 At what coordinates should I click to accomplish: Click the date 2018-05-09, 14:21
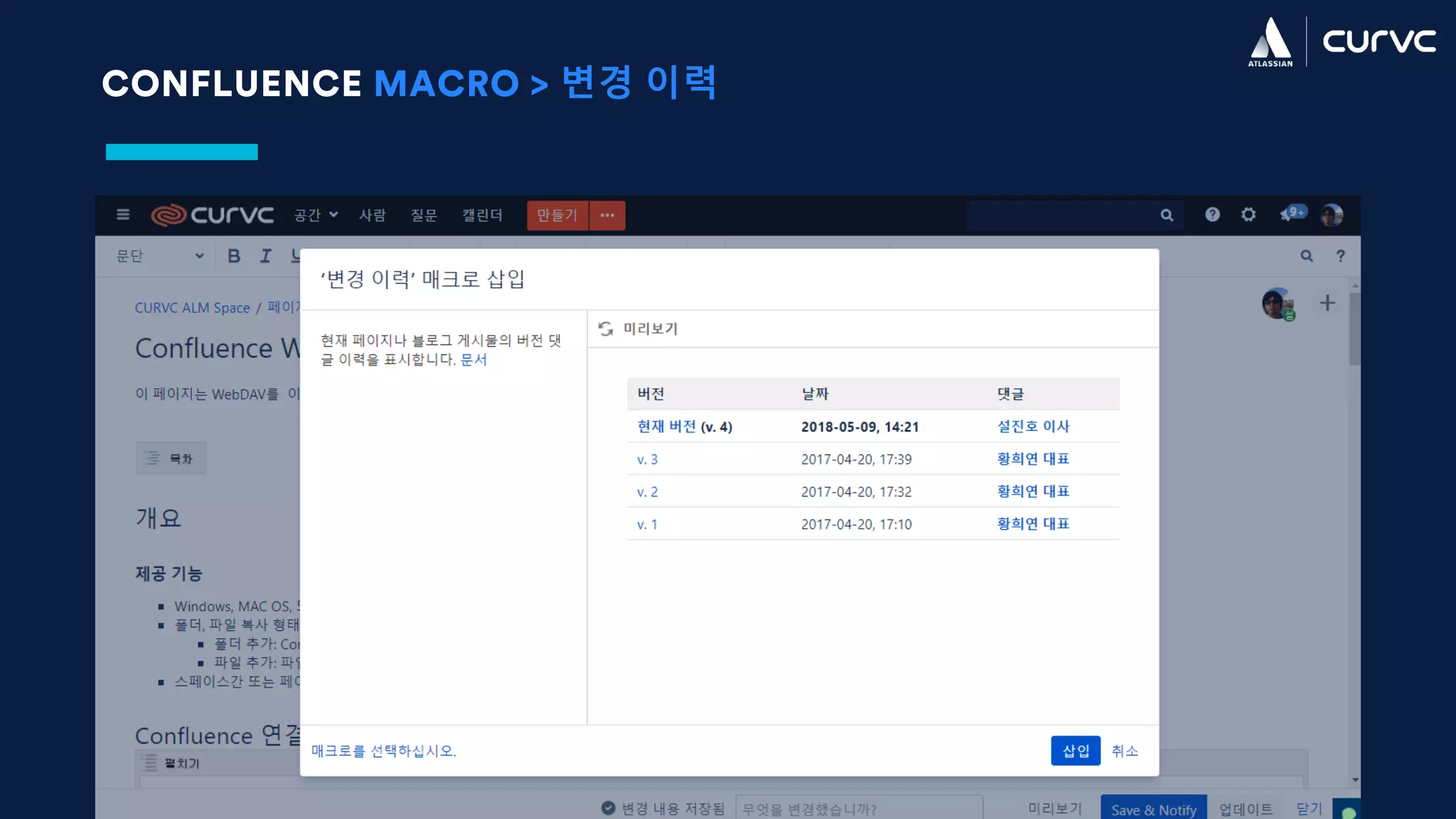click(860, 427)
